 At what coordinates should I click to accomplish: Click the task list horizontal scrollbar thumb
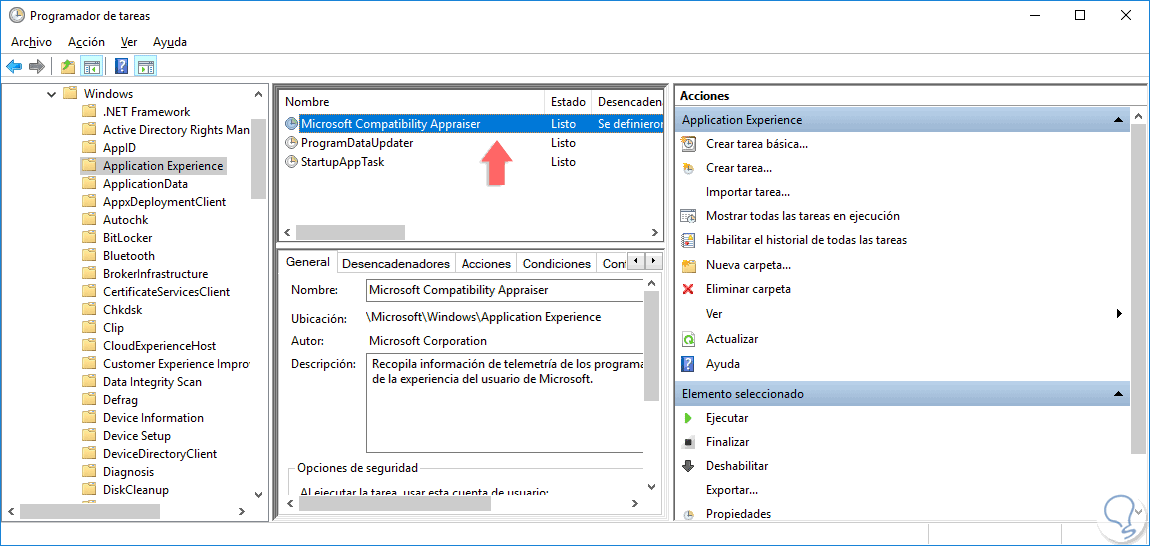(351, 233)
